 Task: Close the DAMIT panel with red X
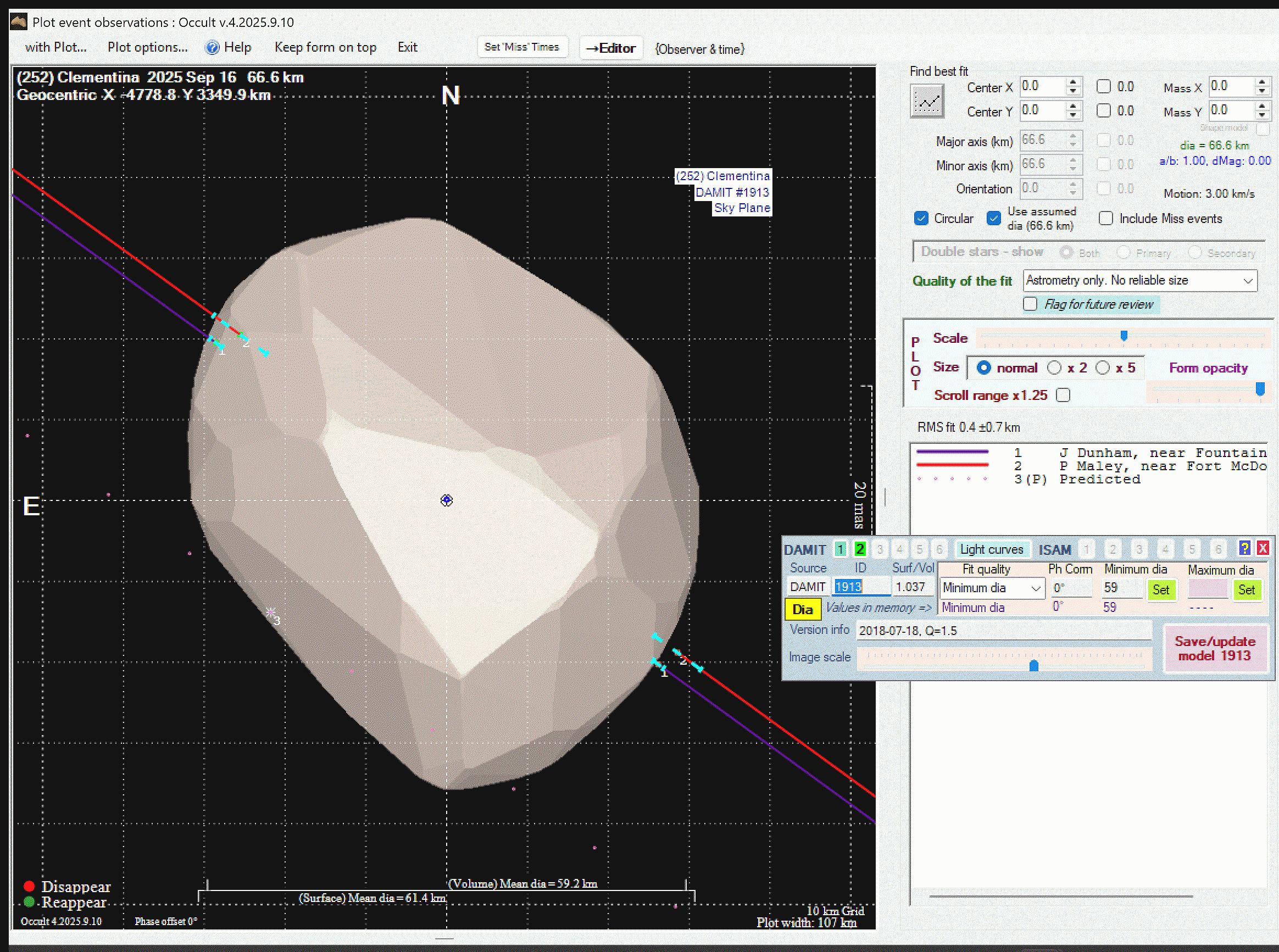coord(1263,548)
